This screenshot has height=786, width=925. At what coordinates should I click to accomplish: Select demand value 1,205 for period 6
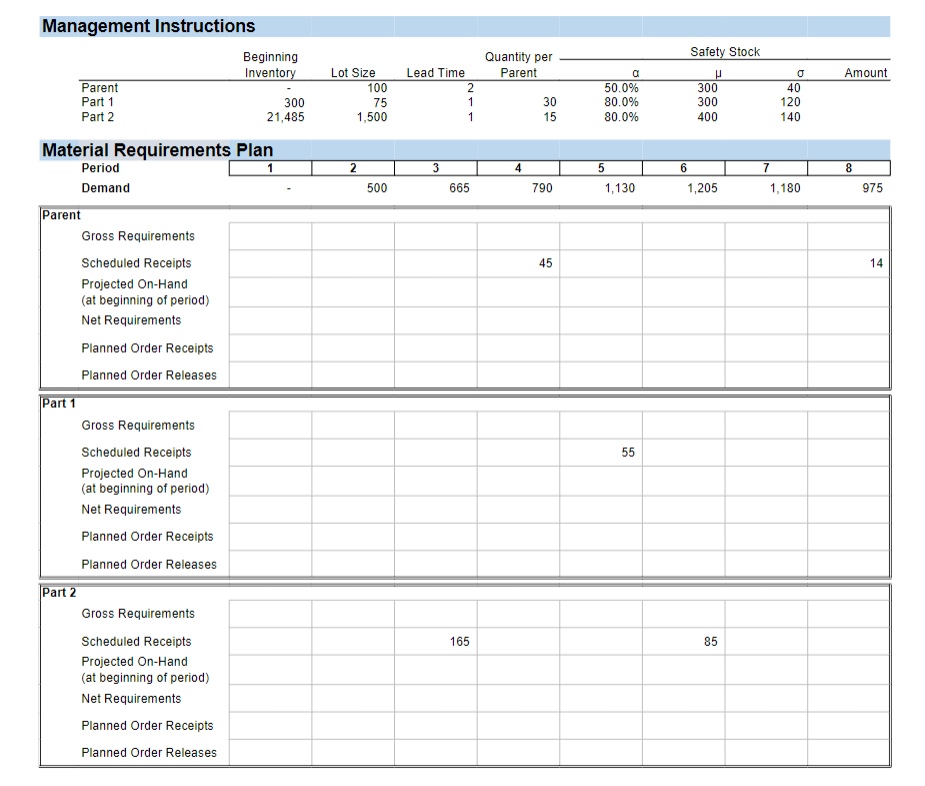pos(702,188)
